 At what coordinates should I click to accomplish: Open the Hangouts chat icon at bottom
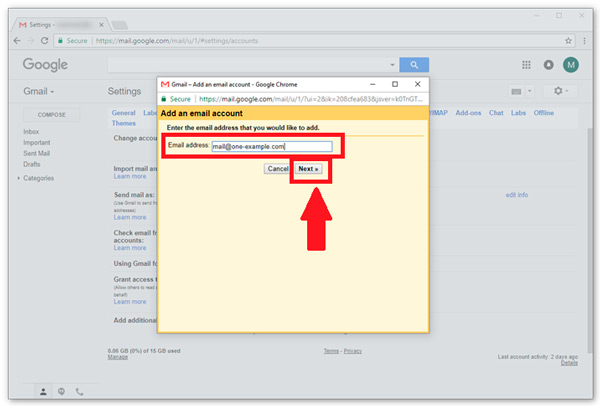pos(61,391)
